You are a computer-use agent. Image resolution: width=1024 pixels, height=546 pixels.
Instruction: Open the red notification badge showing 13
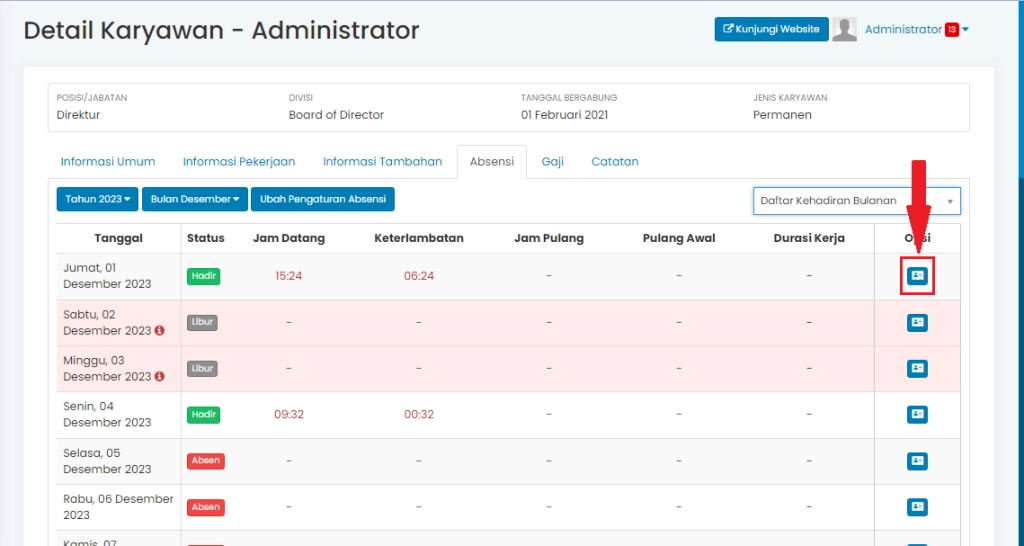[952, 30]
